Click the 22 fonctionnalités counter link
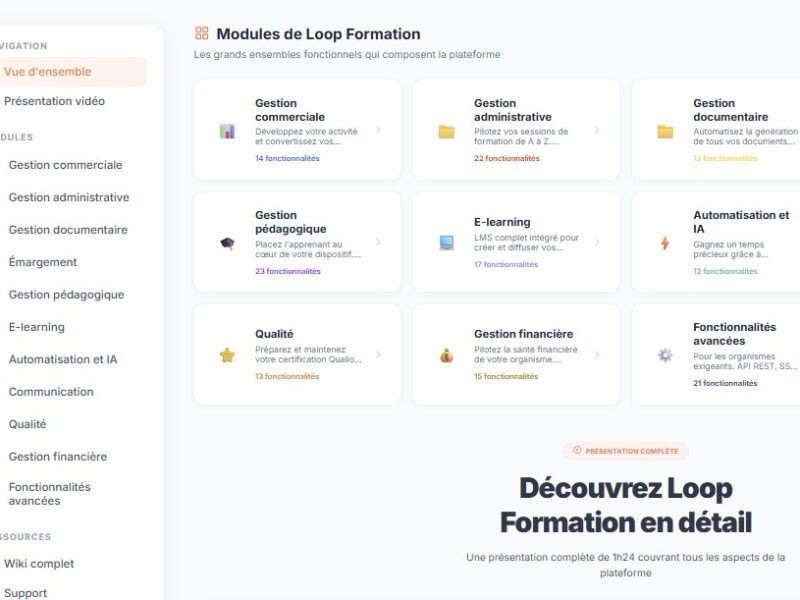The image size is (800, 600). coord(506,157)
